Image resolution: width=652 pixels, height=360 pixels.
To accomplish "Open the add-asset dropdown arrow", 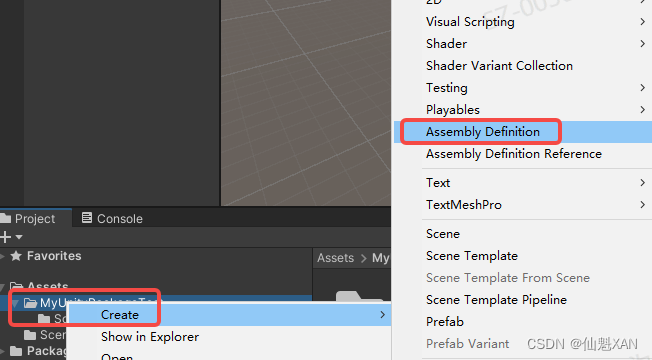I will [x=19, y=237].
